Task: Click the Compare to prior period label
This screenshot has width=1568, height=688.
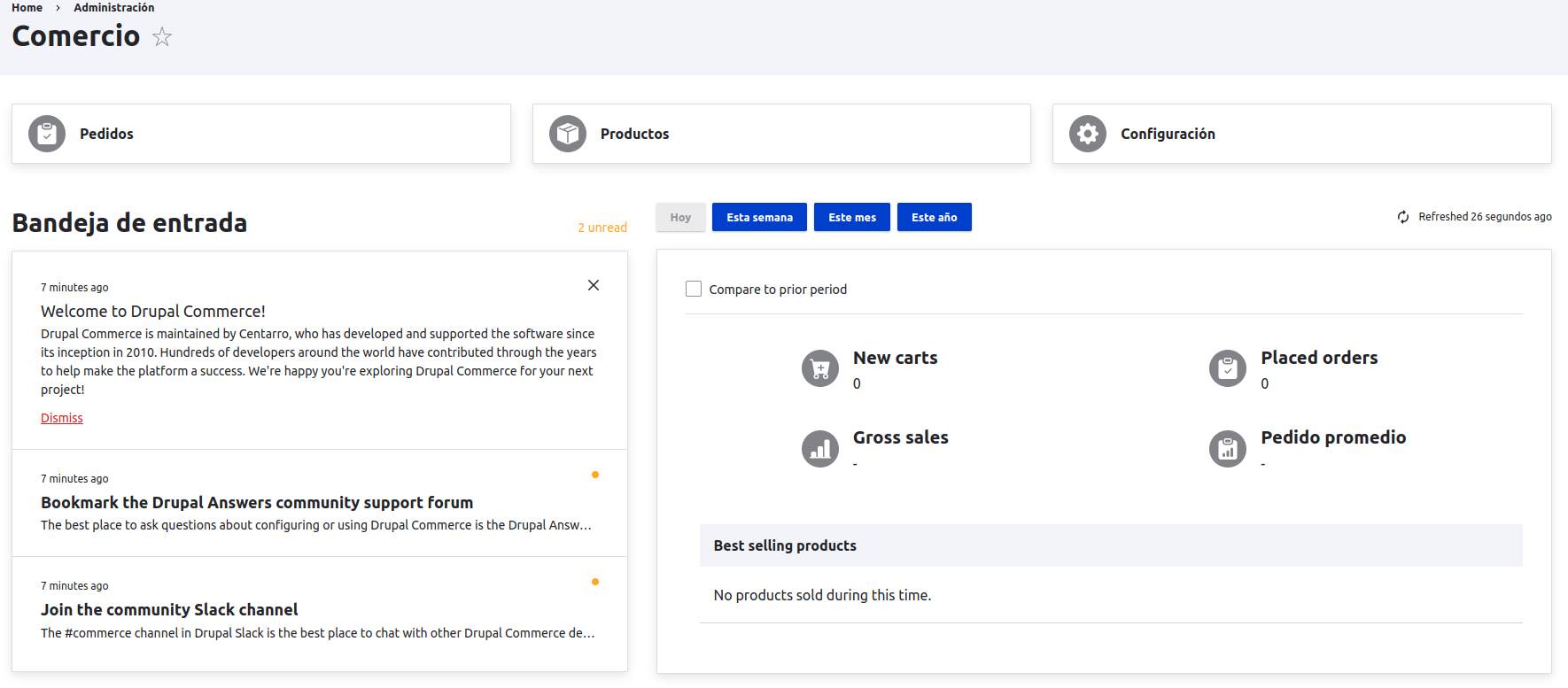Action: (778, 290)
